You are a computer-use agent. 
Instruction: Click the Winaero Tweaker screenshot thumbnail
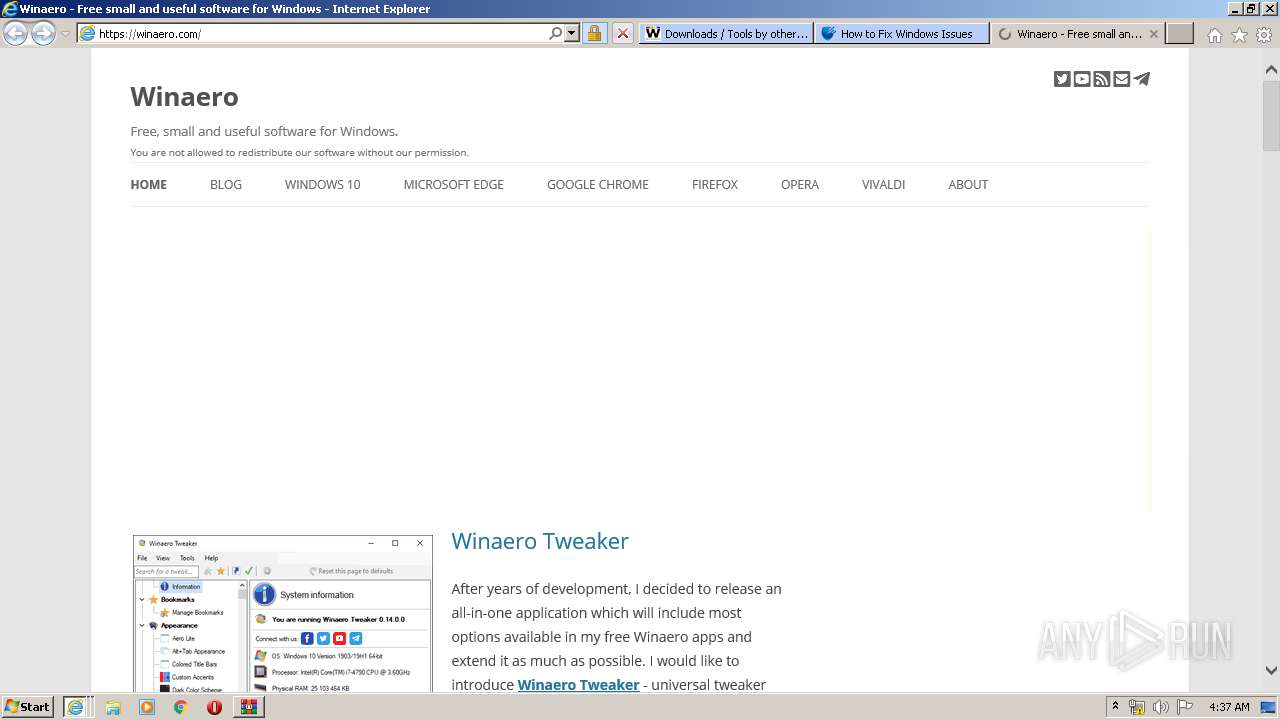point(283,613)
